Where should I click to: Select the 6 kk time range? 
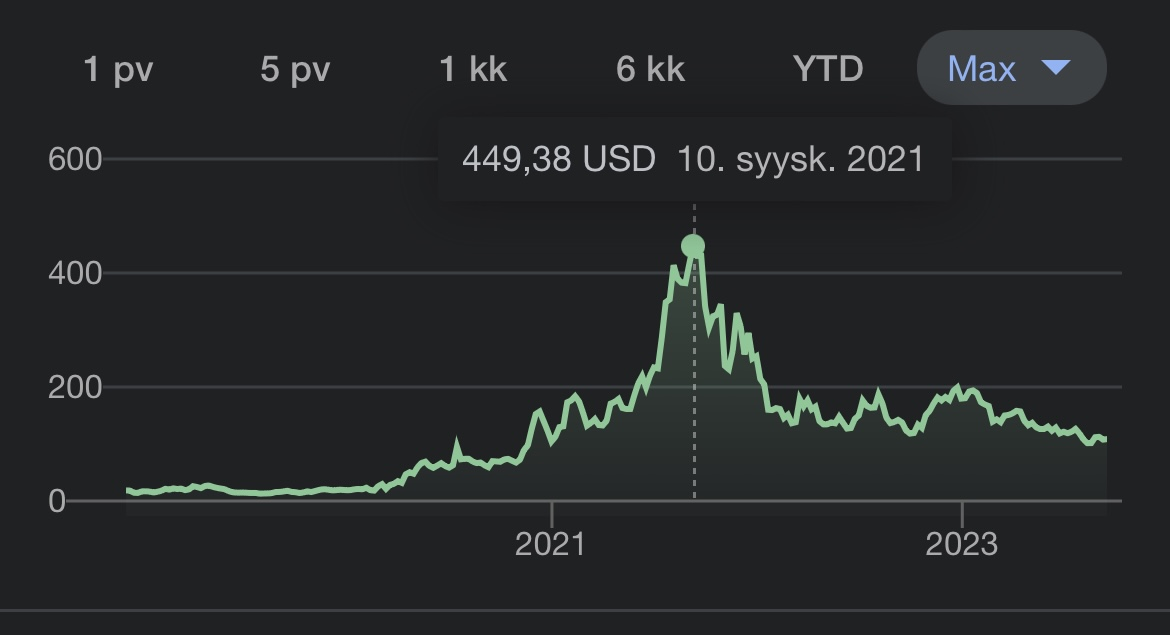coord(651,70)
